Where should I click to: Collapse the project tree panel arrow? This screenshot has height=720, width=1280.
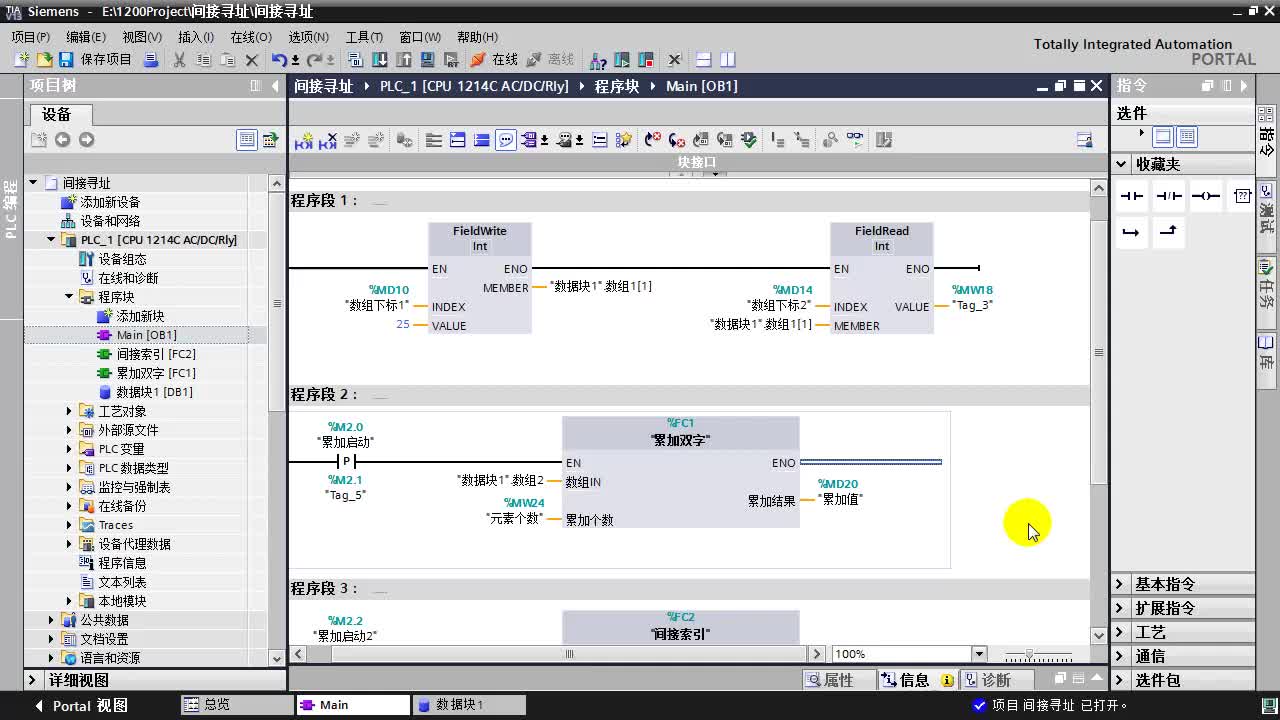click(275, 86)
